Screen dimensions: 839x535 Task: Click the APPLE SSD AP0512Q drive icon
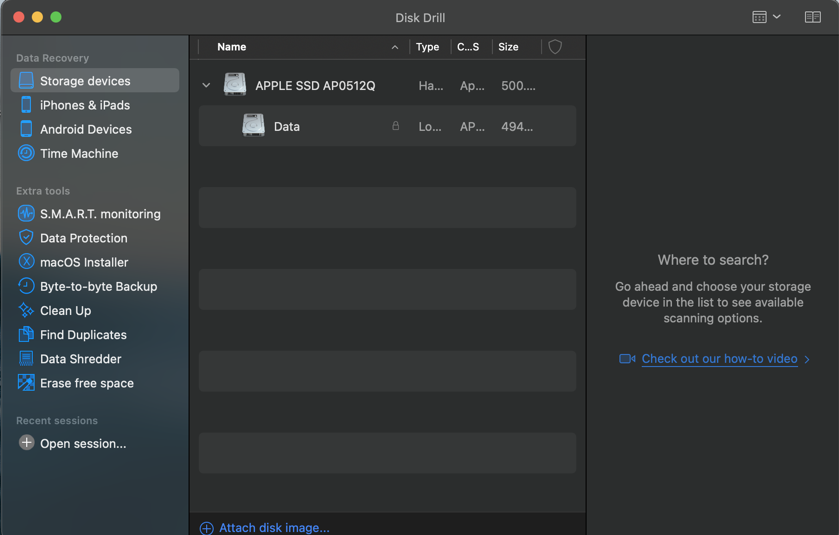pyautogui.click(x=234, y=85)
